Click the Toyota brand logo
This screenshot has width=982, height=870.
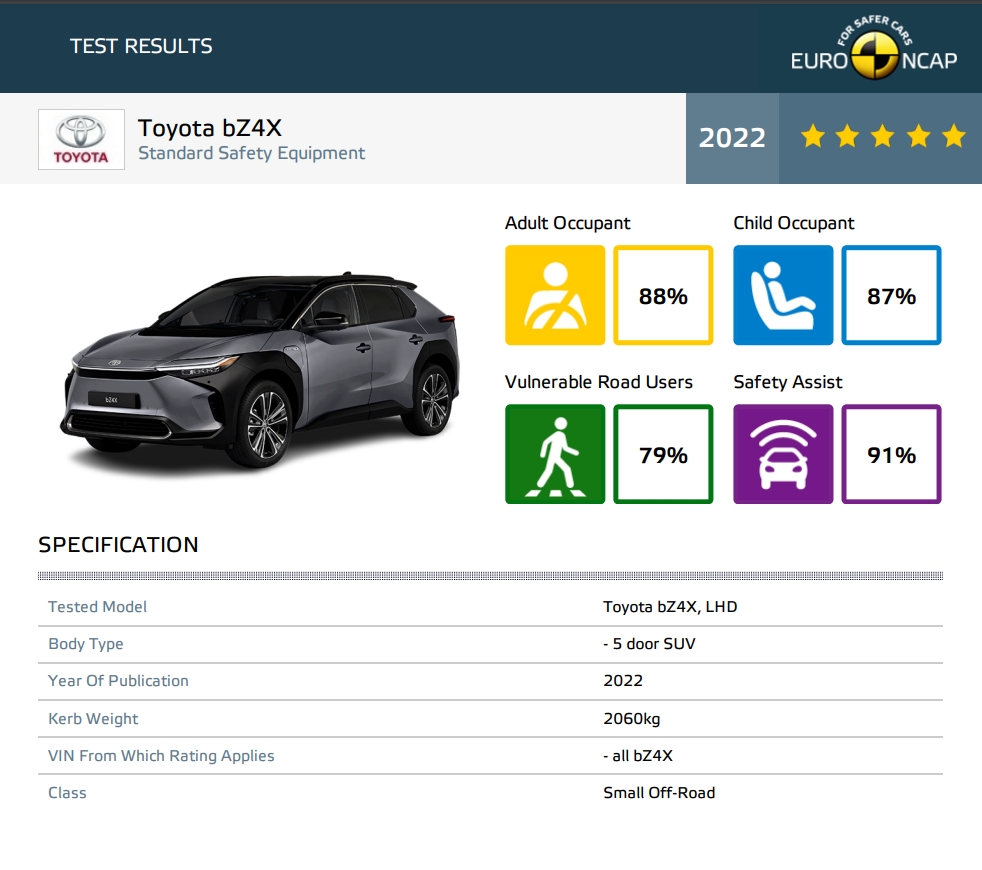pyautogui.click(x=81, y=139)
